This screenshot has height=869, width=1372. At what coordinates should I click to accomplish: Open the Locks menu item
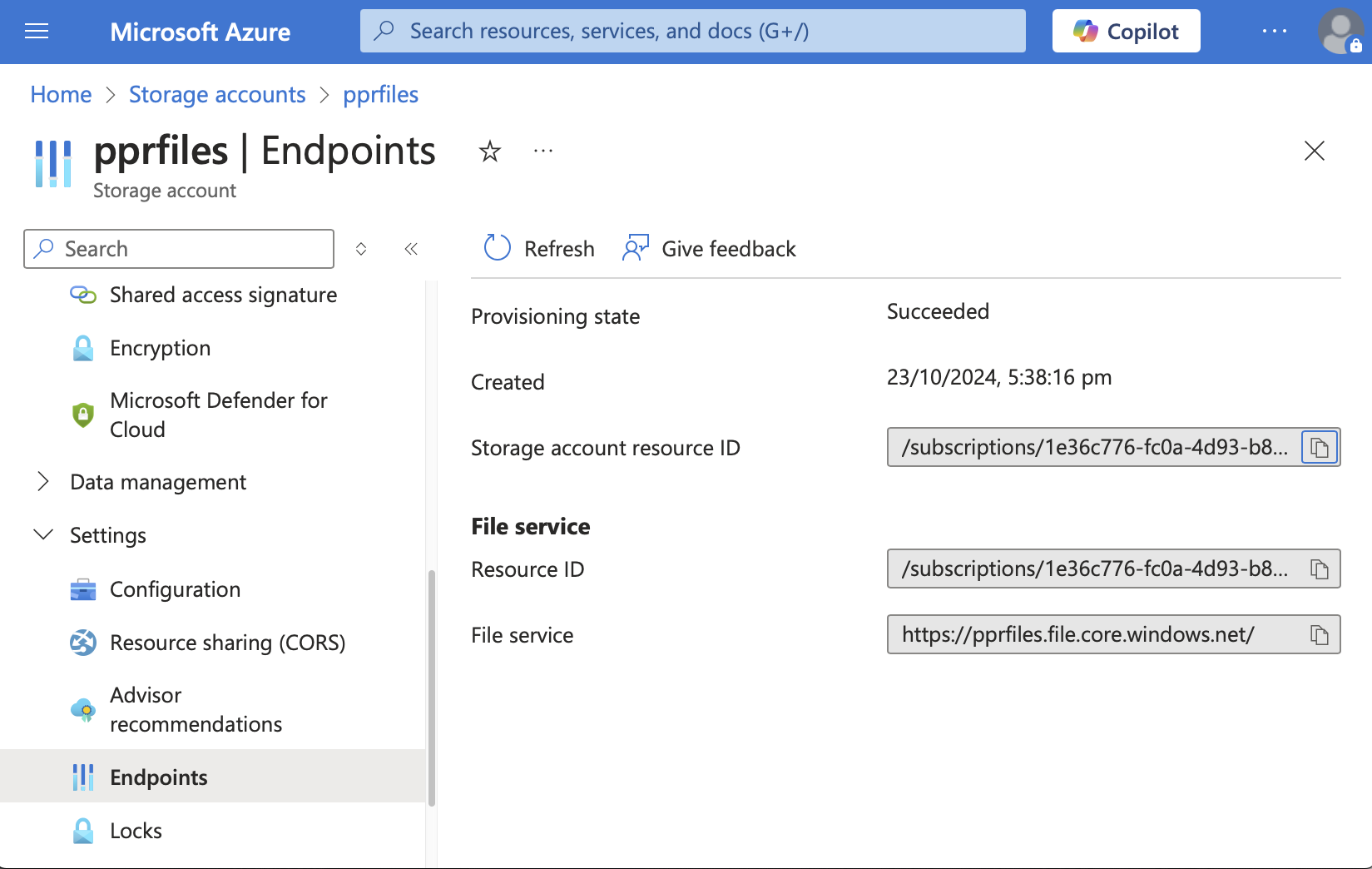click(x=136, y=831)
